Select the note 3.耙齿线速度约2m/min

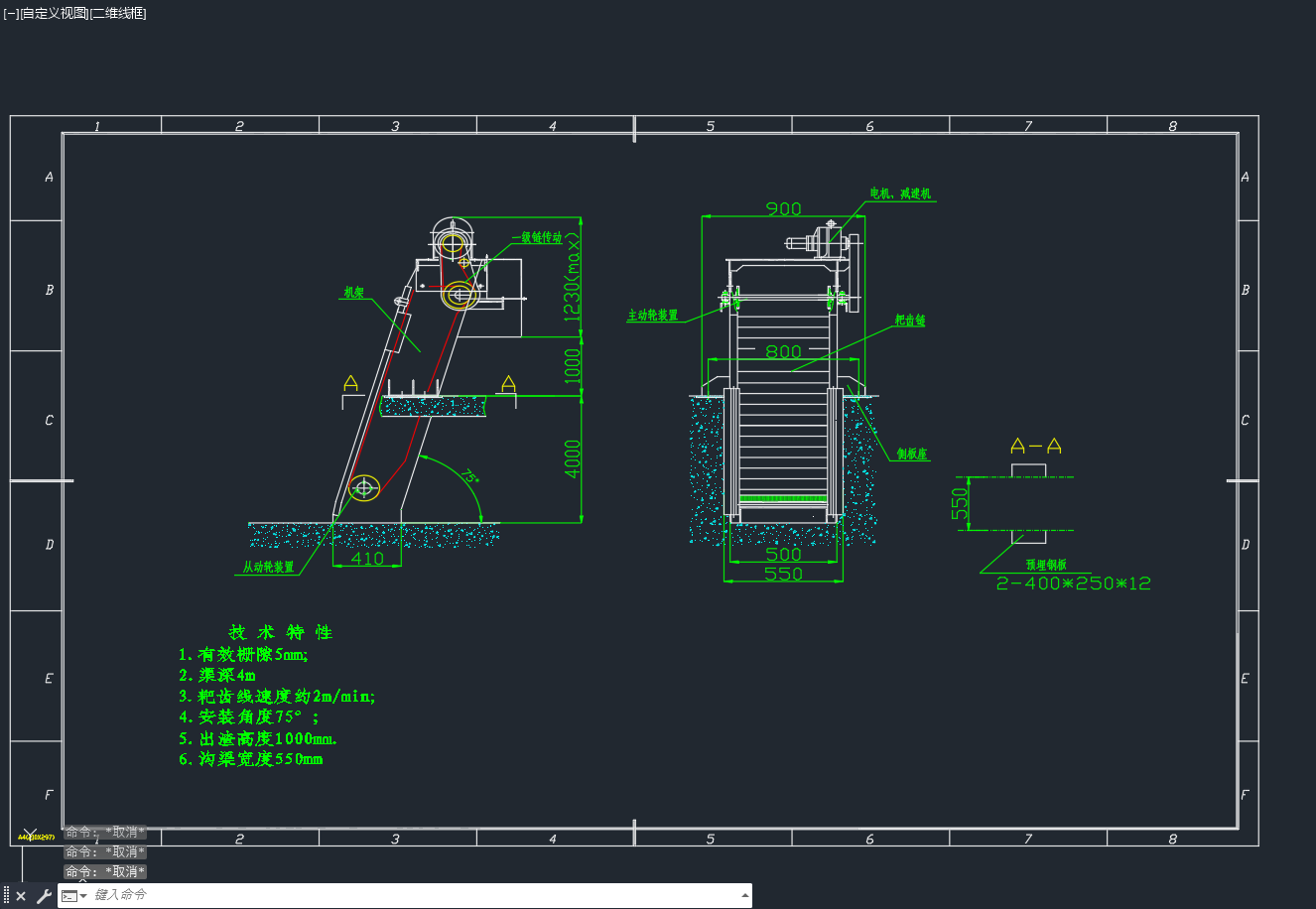pos(277,697)
